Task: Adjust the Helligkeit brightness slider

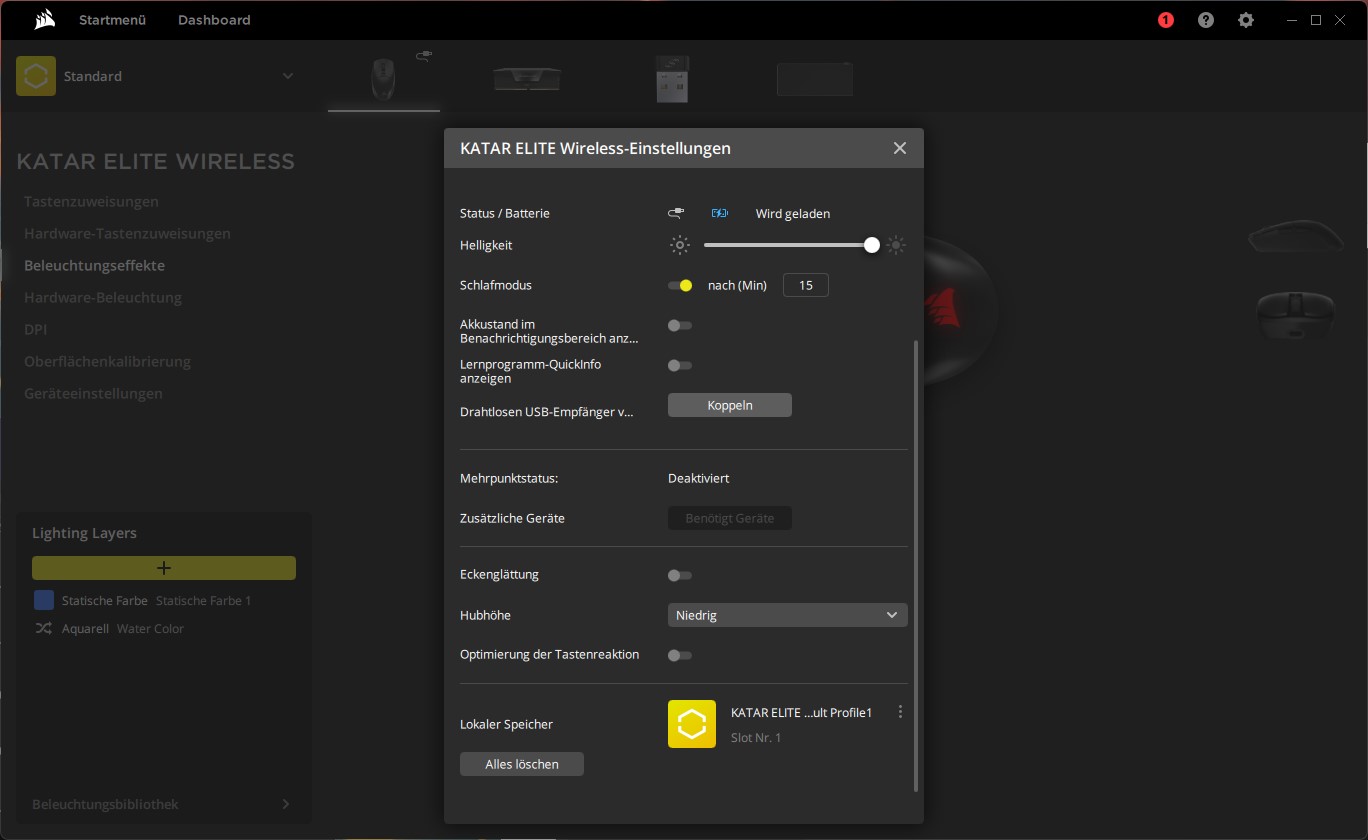Action: click(788, 245)
